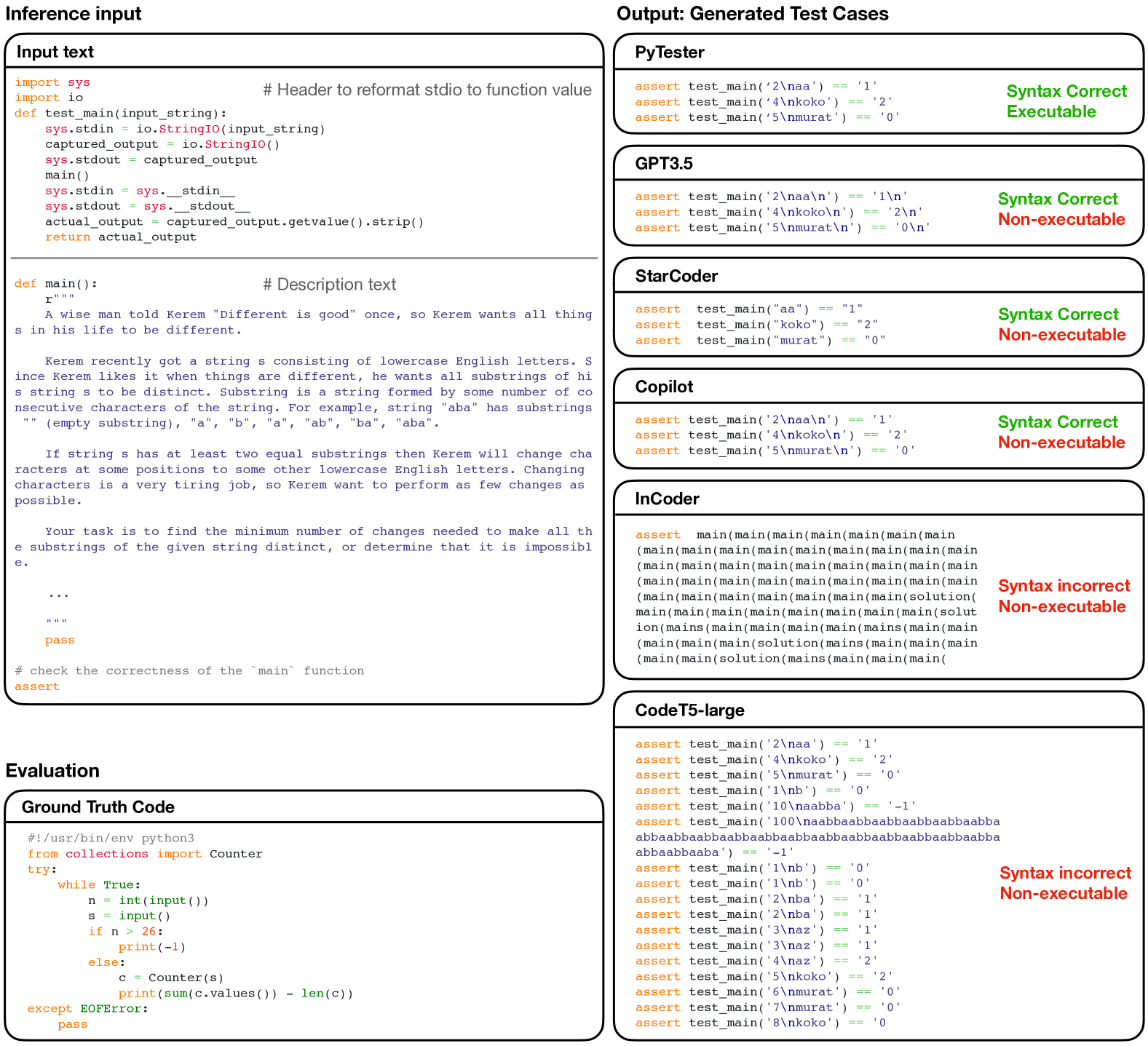
Task: Click the '# Description text' comment
Action: [x=329, y=285]
